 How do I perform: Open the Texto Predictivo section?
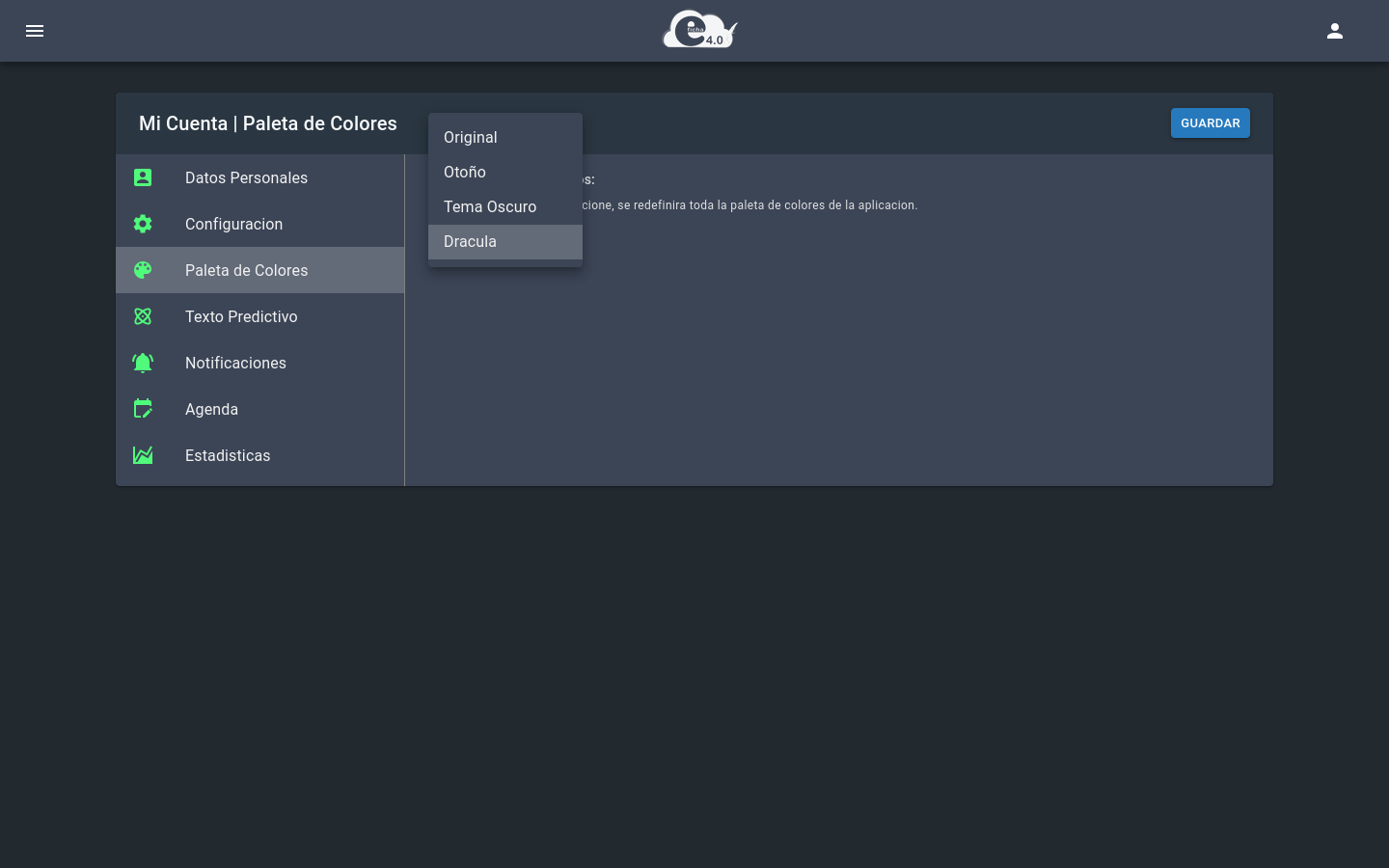(x=241, y=316)
